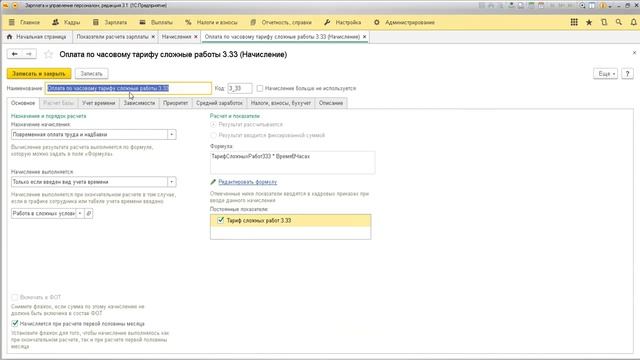Screen dimensions: 640x360
Task: Go back with the left arrow button
Action: 15,54
